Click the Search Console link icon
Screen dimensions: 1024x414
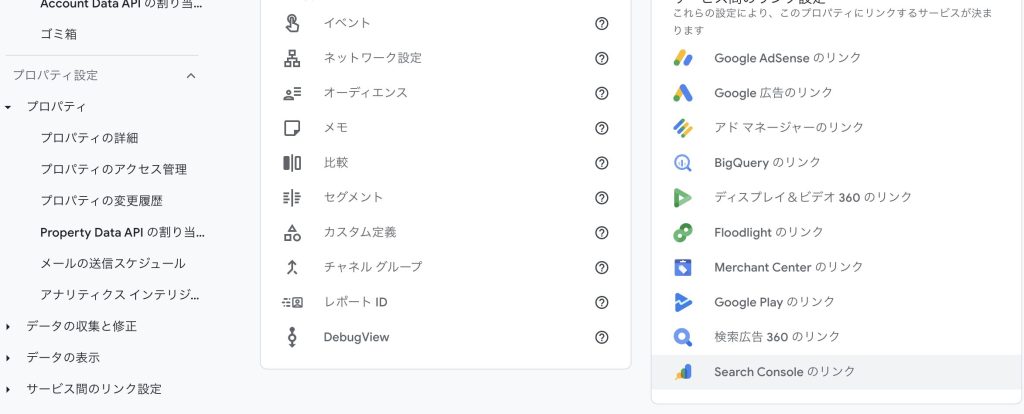coord(683,372)
